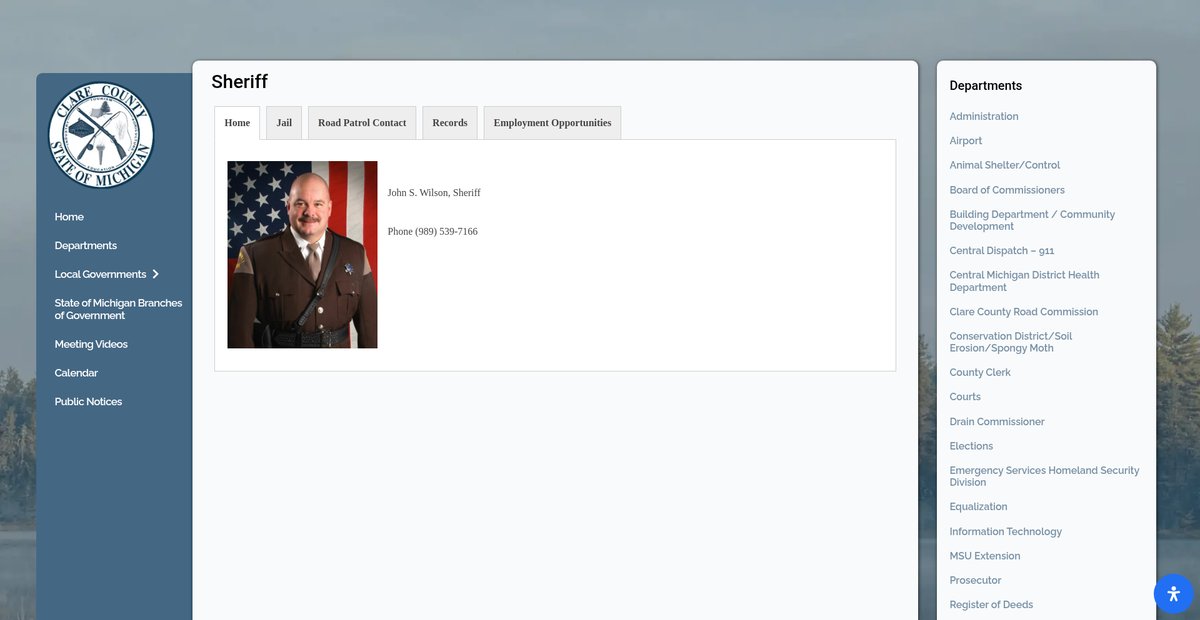The image size is (1200, 620).
Task: Open Departments in the left sidebar
Action: click(86, 246)
